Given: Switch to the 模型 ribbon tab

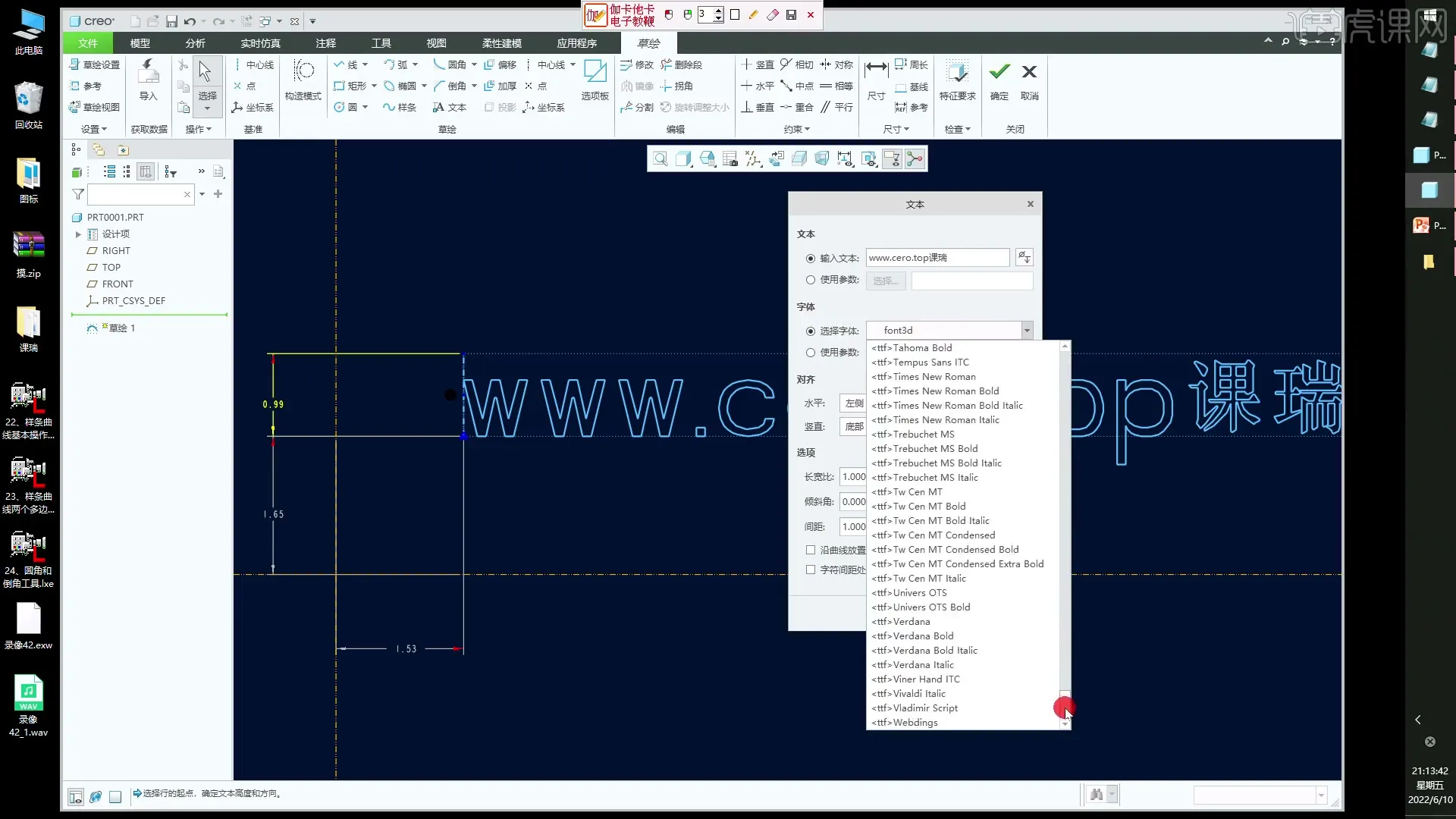Looking at the screenshot, I should 139,43.
